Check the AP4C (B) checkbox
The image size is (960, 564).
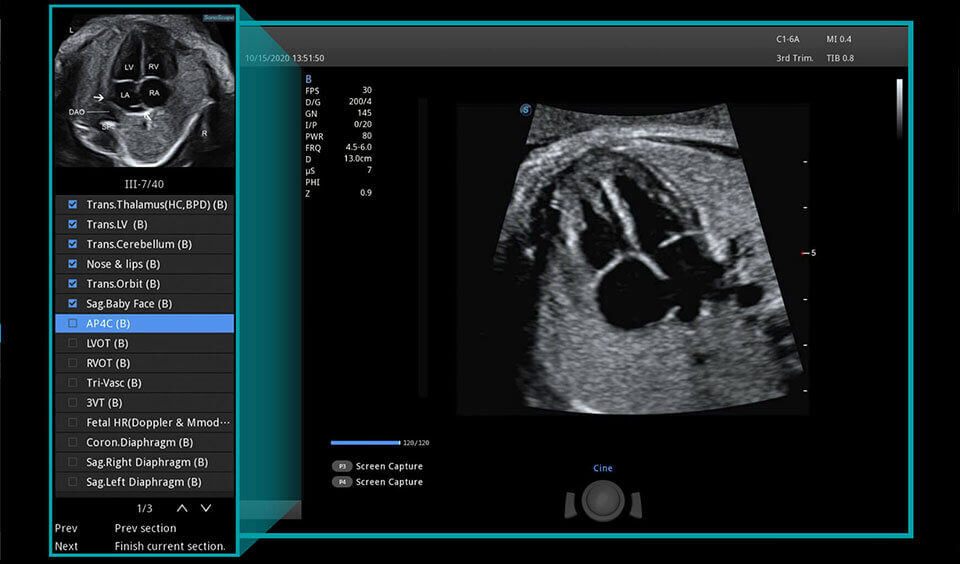72,323
